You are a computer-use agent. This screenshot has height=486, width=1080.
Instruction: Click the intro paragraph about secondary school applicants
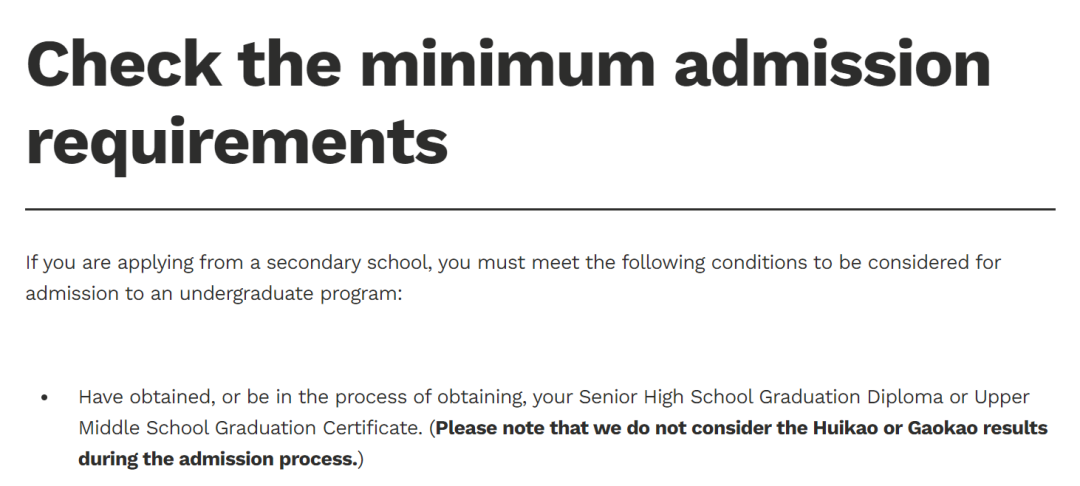(x=513, y=279)
